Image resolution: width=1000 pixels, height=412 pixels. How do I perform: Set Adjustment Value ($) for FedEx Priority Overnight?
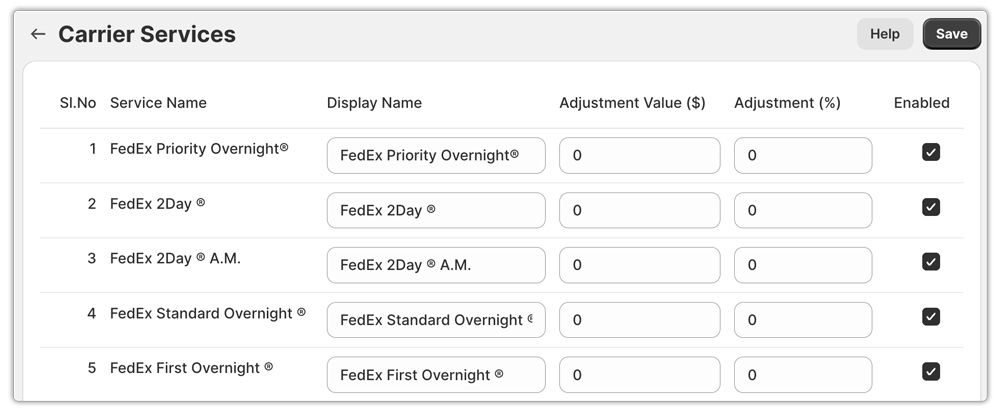pyautogui.click(x=640, y=155)
